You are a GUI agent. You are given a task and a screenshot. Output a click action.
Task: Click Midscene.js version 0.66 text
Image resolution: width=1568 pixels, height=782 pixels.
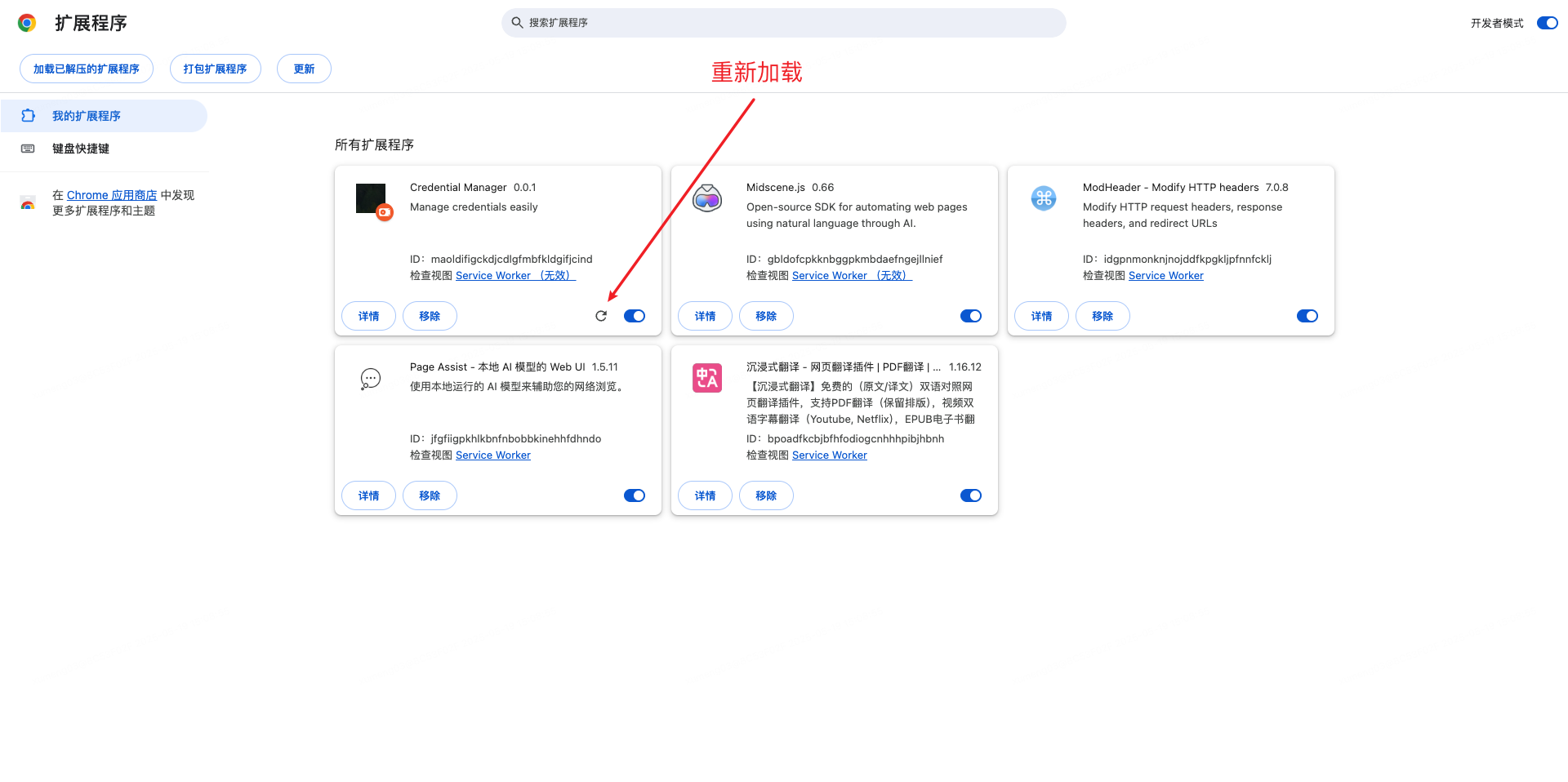click(x=822, y=187)
